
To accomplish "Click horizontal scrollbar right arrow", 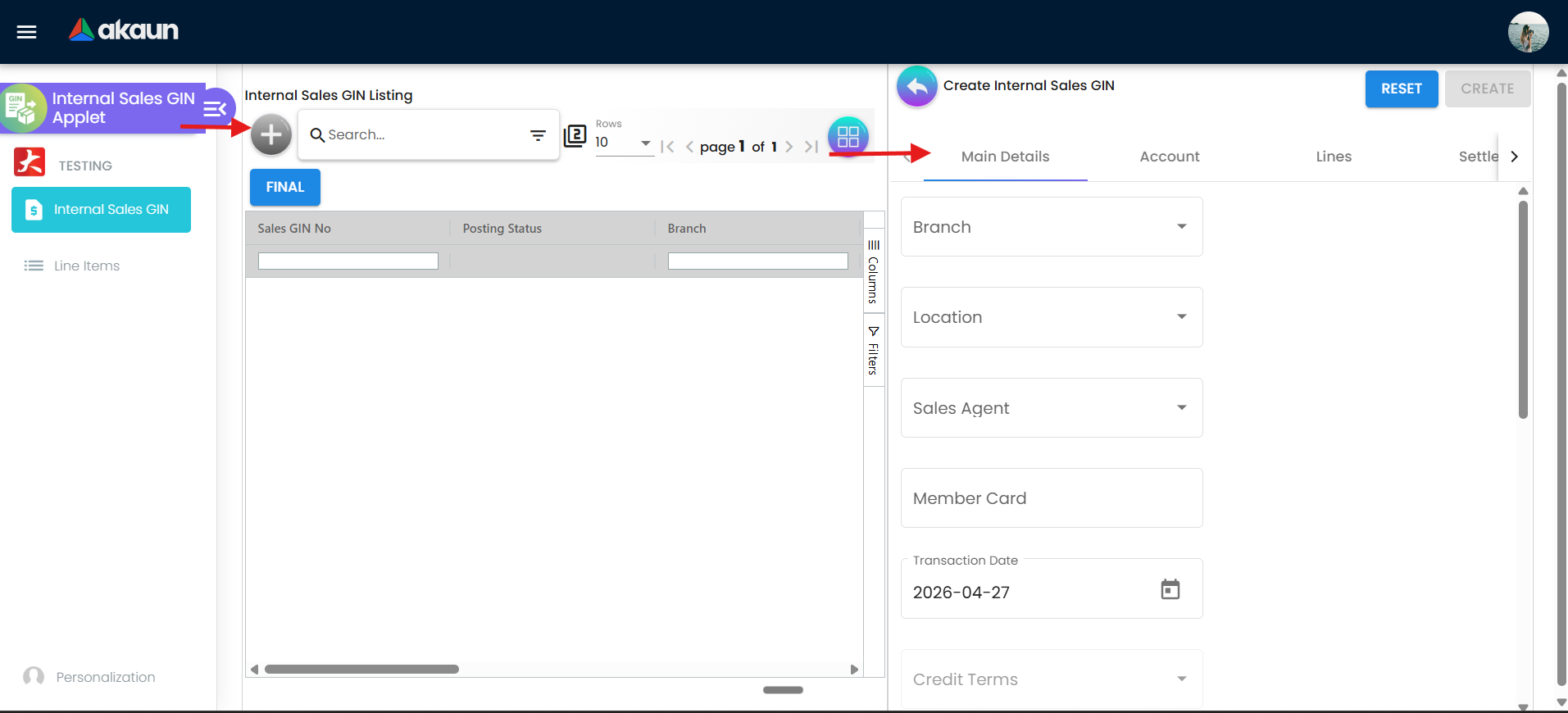I will (x=854, y=670).
